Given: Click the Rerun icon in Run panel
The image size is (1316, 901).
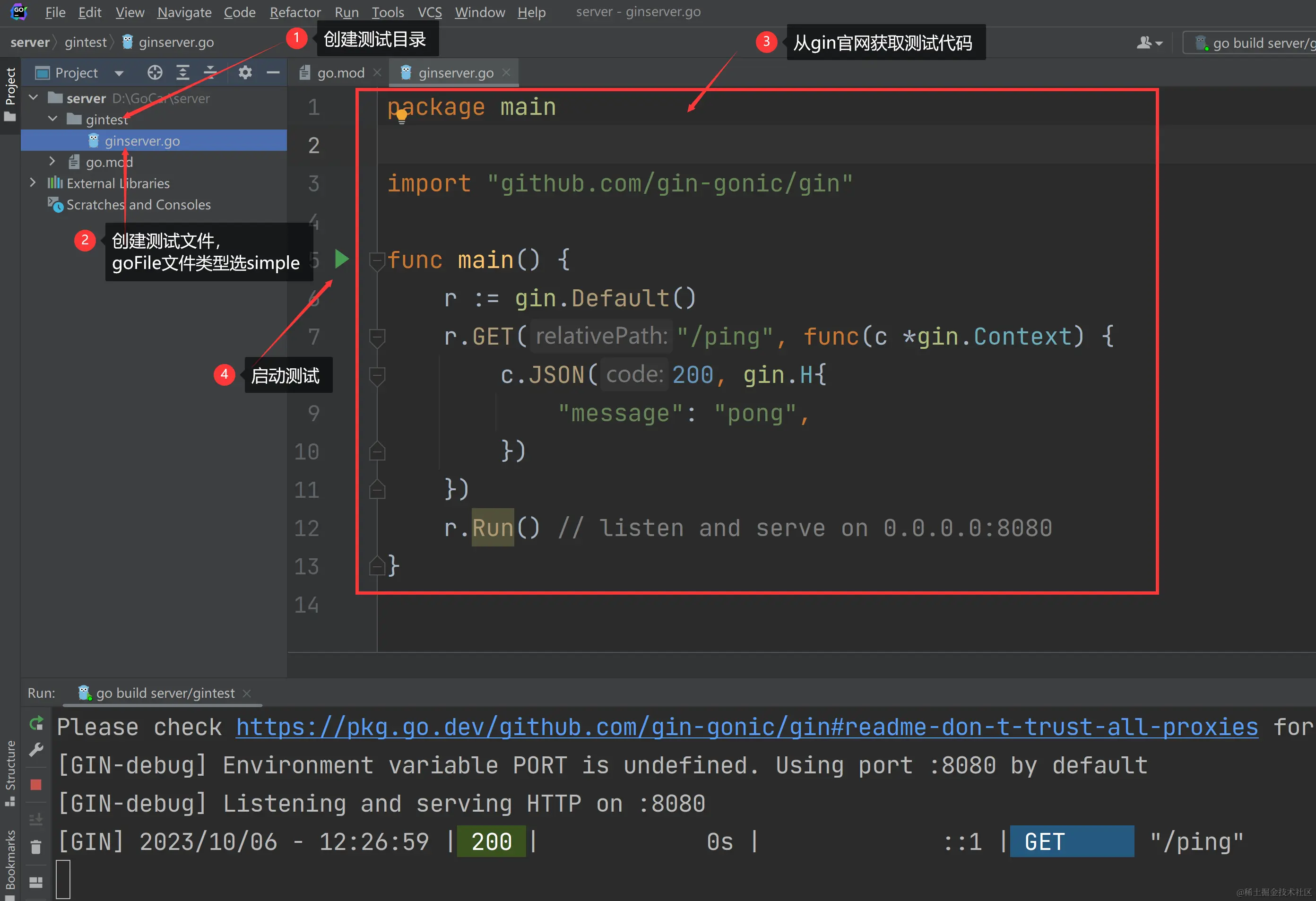Looking at the screenshot, I should click(x=36, y=723).
